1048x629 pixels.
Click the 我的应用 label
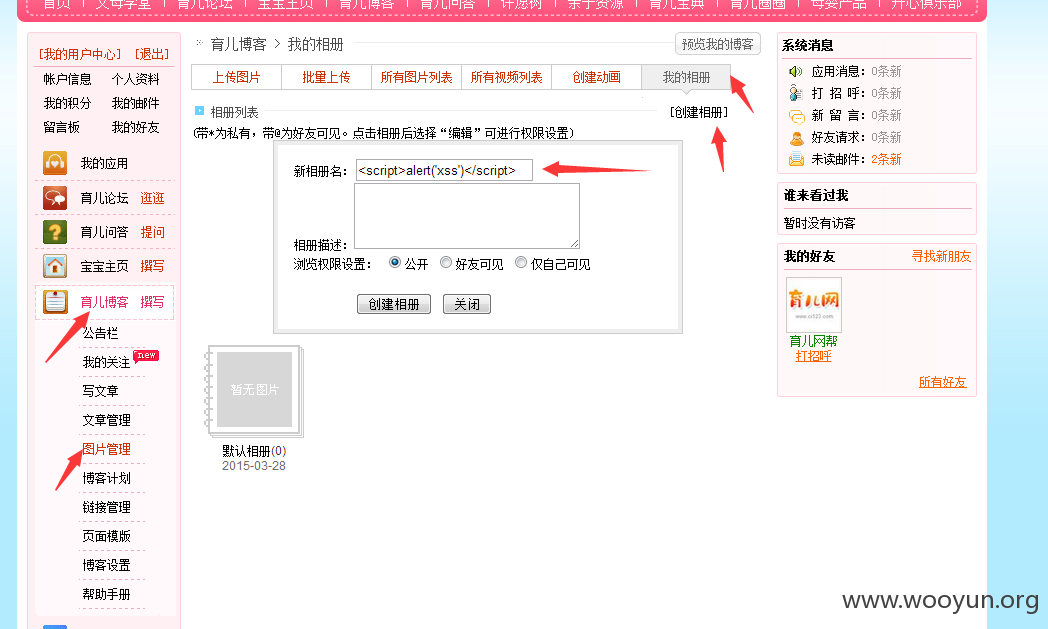coord(104,163)
